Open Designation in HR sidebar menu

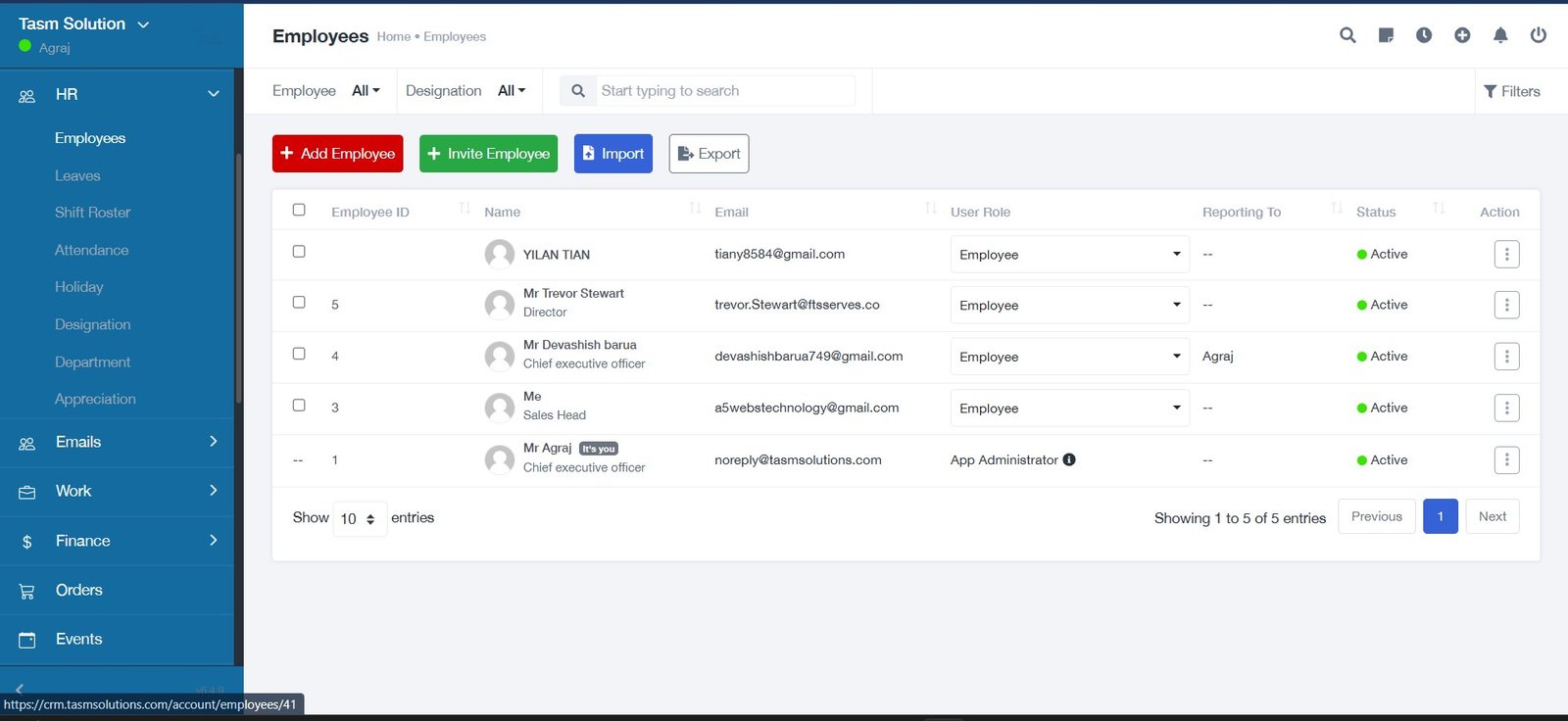pyautogui.click(x=92, y=325)
